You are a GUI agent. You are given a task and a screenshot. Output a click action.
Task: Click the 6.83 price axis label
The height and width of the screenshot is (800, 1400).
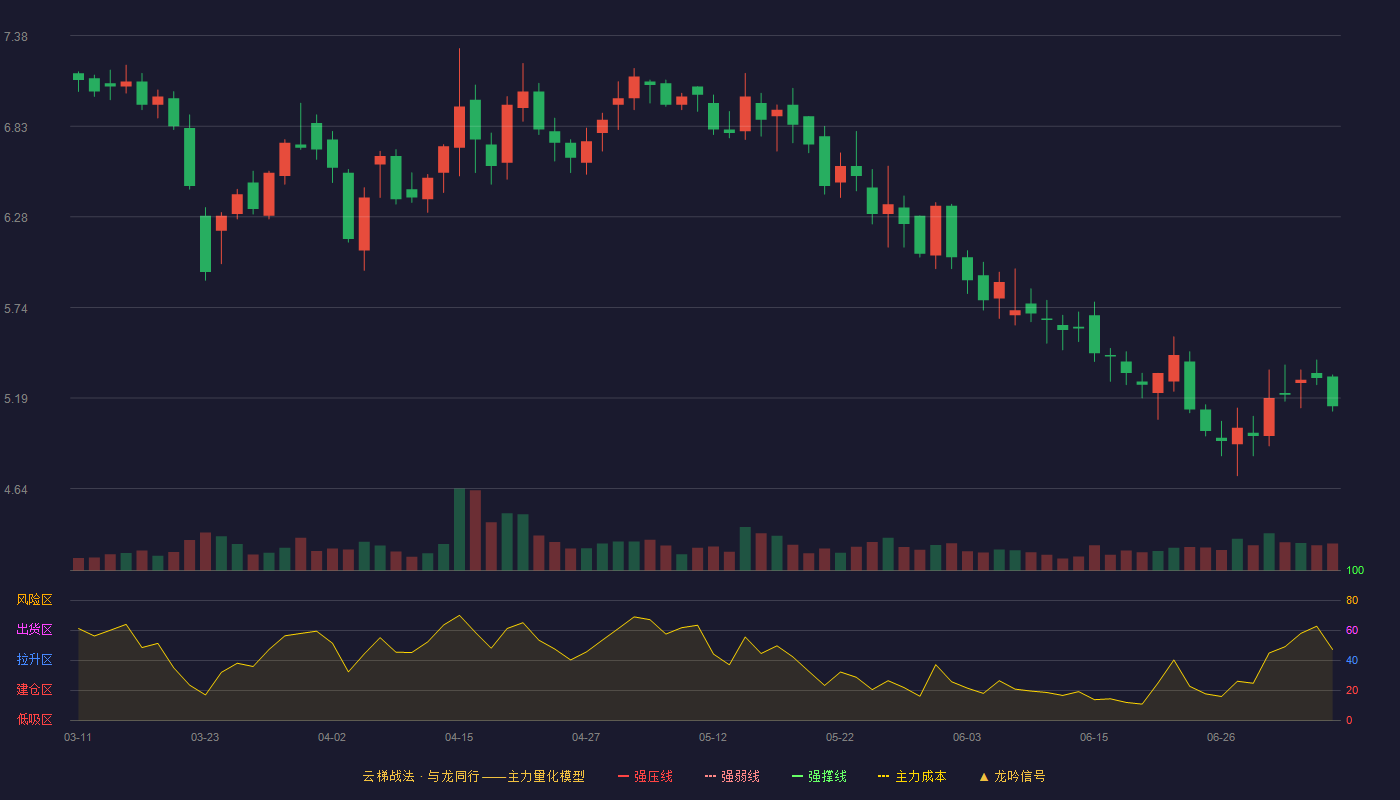16,128
